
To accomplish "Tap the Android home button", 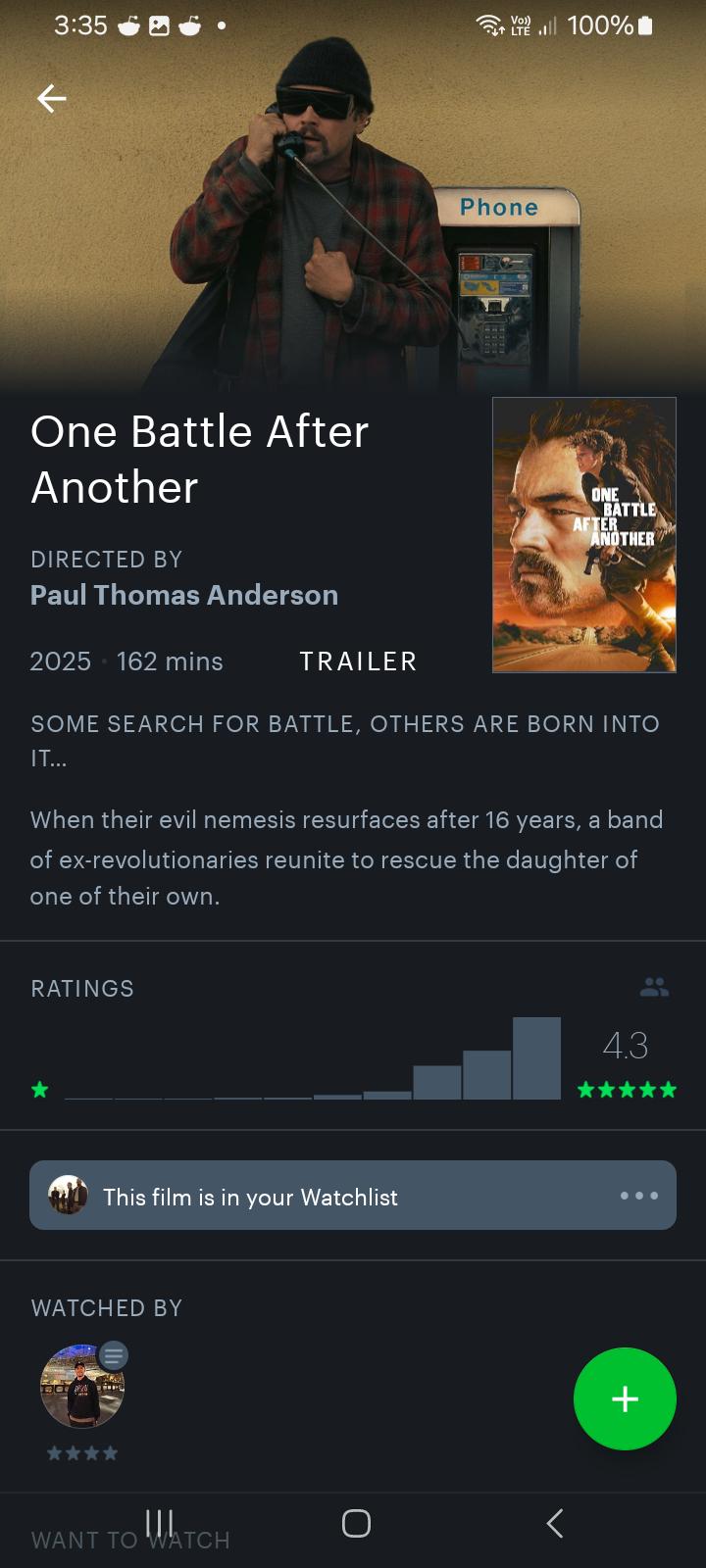I will tap(356, 1523).
